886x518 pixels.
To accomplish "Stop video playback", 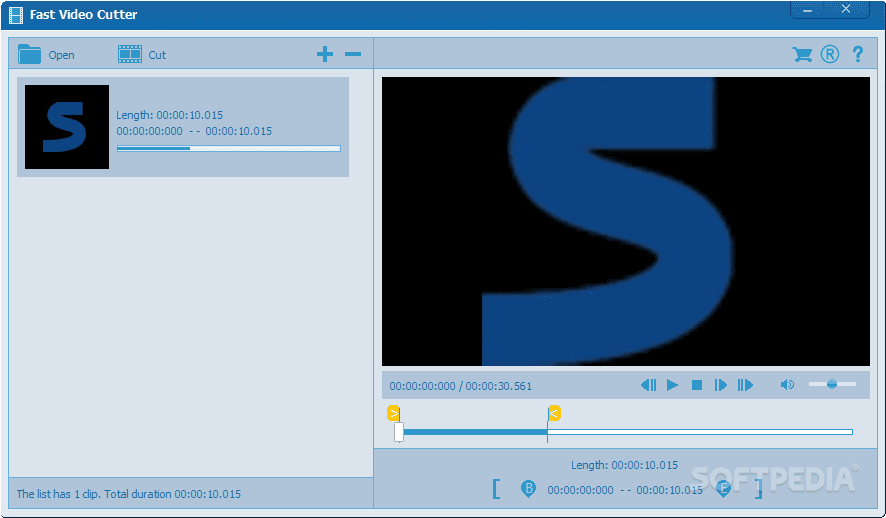I will [x=697, y=385].
